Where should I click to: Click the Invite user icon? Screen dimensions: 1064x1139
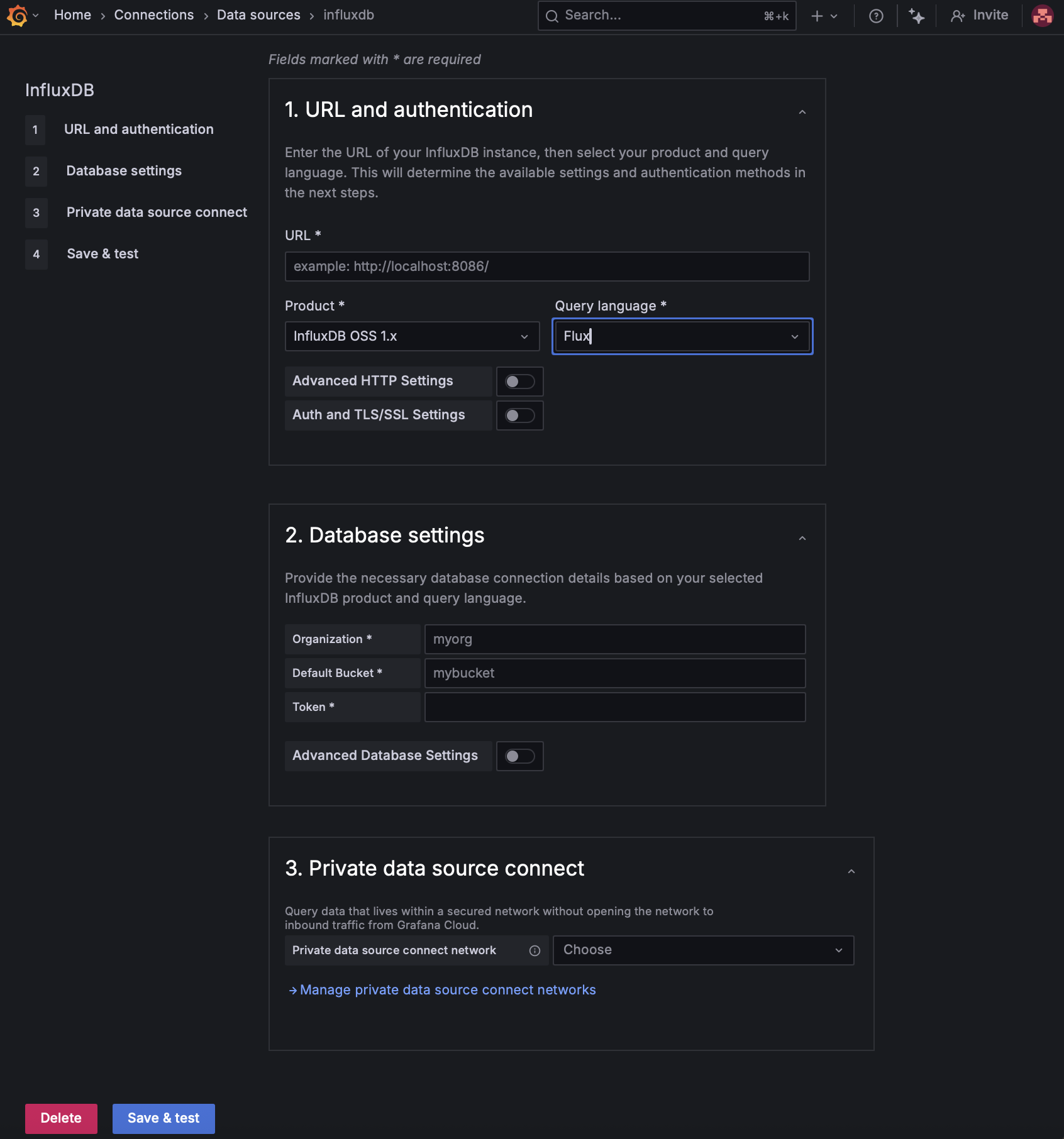point(958,15)
